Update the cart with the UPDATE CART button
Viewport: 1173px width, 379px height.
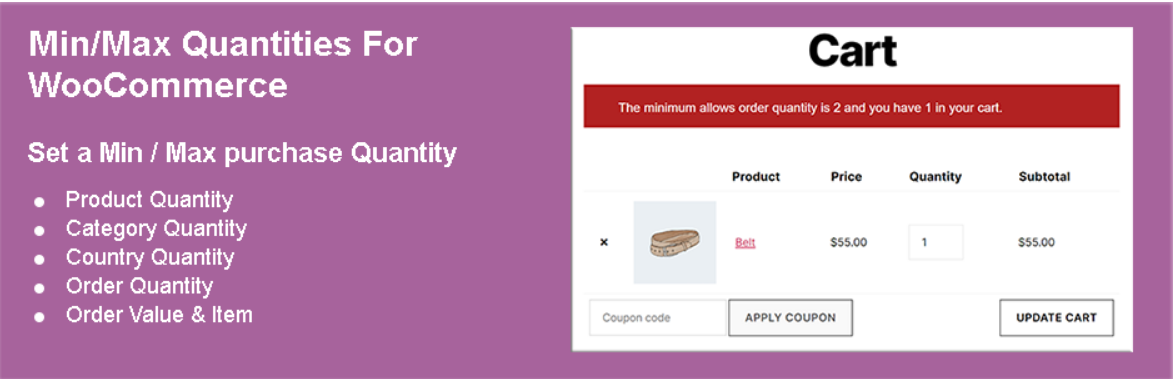click(x=1056, y=318)
